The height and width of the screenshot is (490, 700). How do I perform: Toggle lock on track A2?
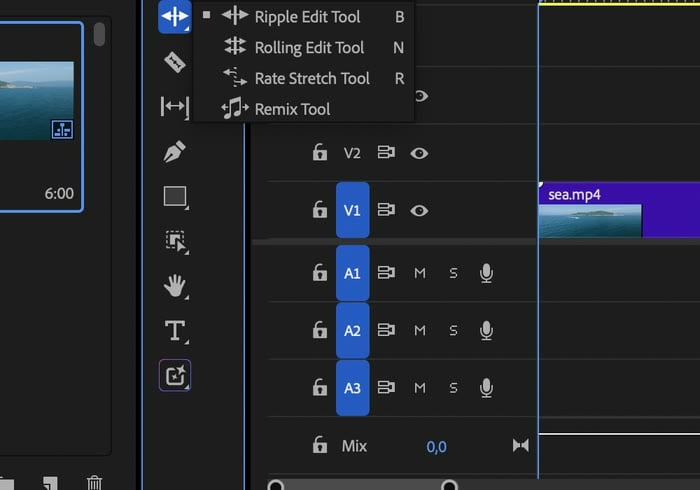tap(320, 330)
